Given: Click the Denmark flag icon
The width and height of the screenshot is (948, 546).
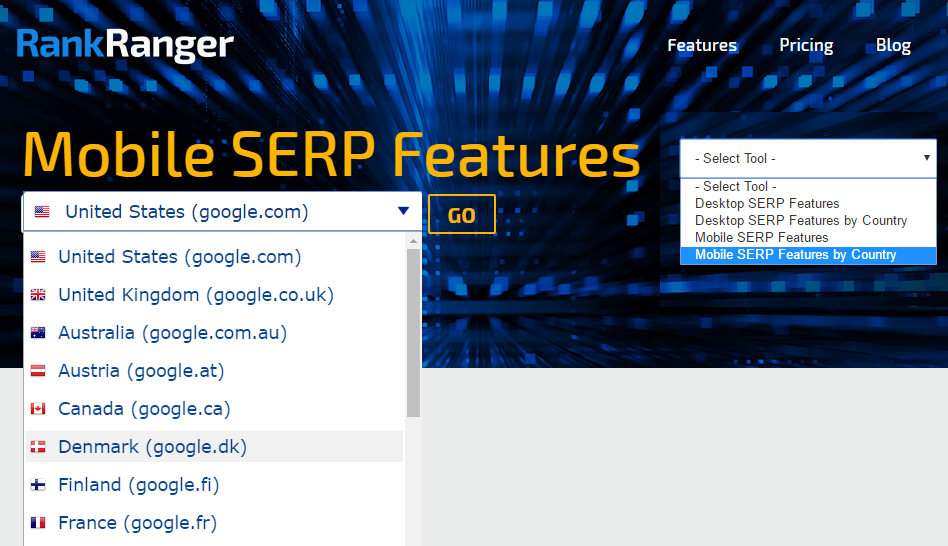Looking at the screenshot, I should point(38,447).
